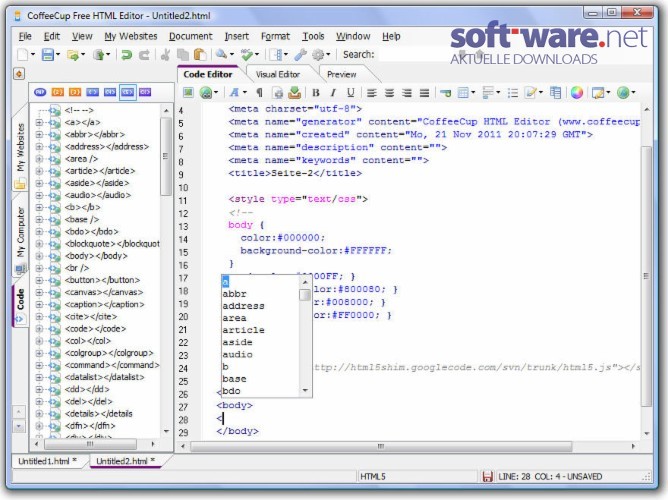Align text left
Image resolution: width=668 pixels, height=500 pixels.
tap(372, 92)
